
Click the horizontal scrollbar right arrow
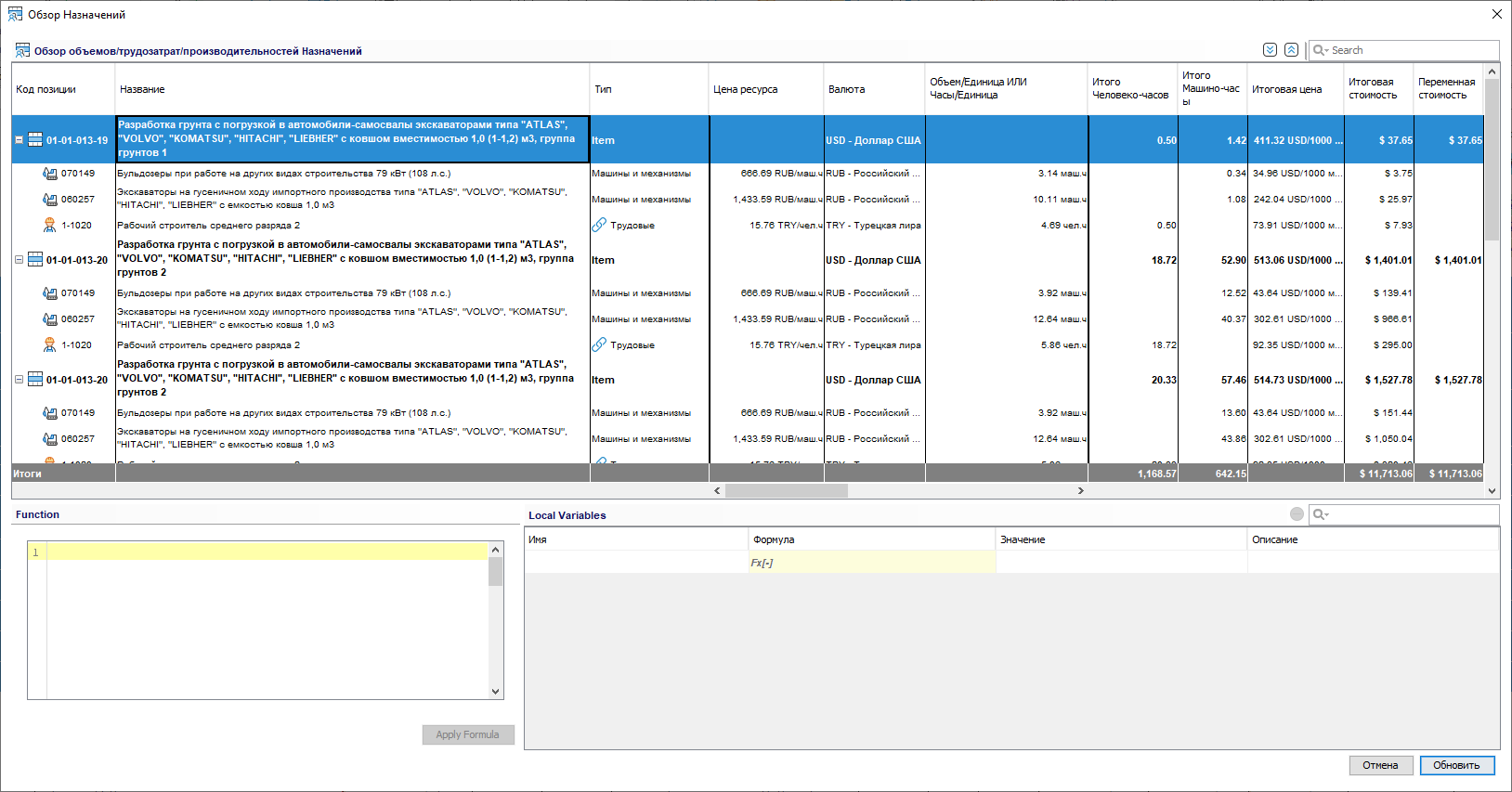click(1080, 490)
